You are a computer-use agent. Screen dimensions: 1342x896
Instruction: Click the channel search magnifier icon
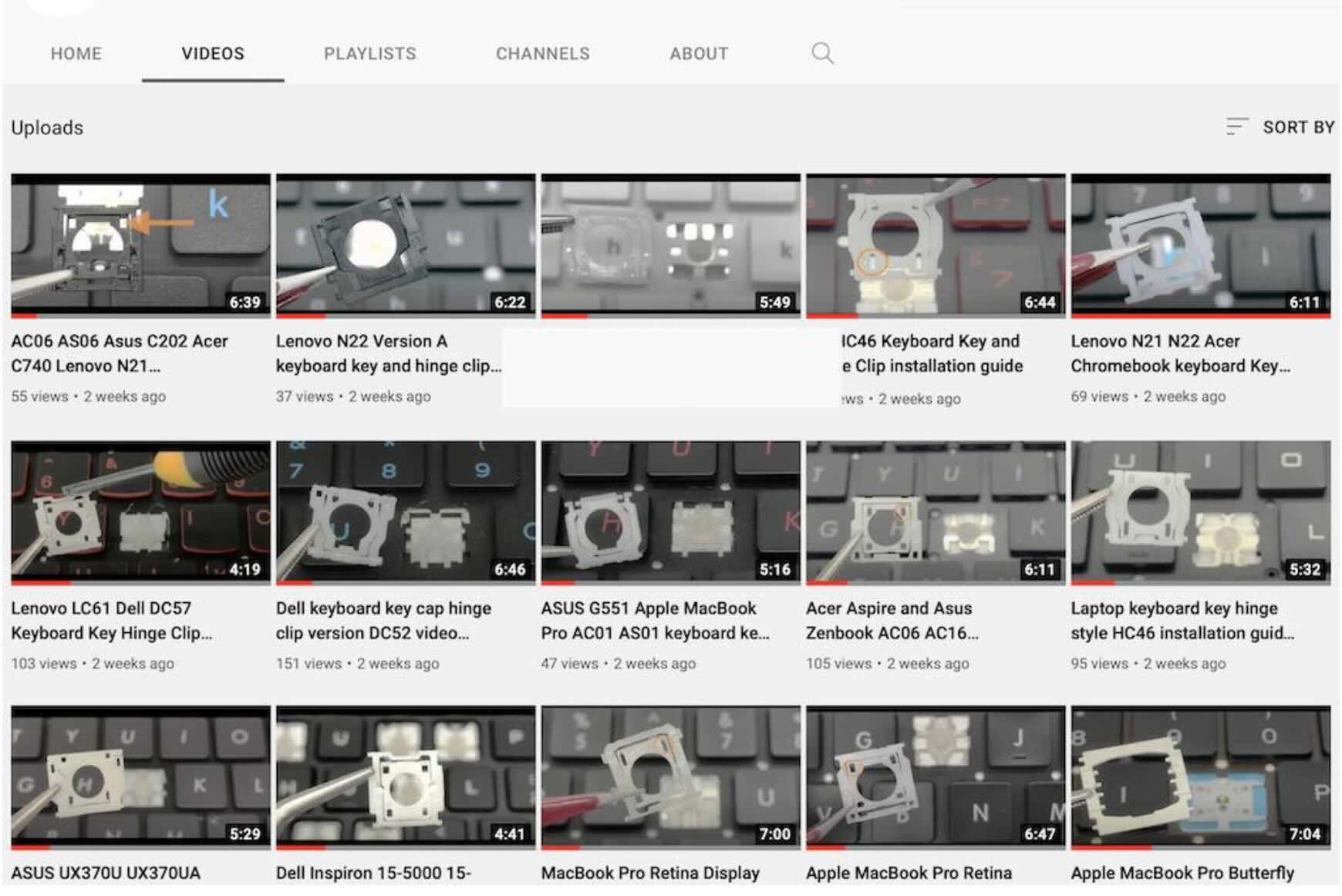click(x=822, y=53)
